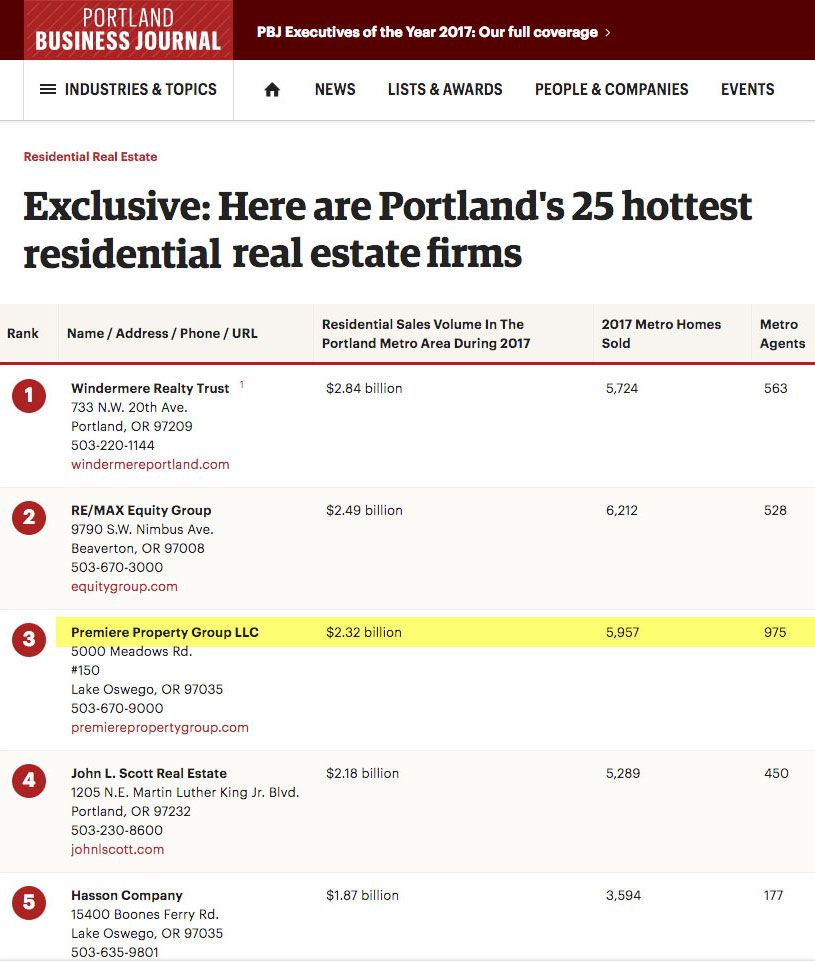Open the LISTS & AWARDS menu
815x961 pixels.
click(445, 89)
